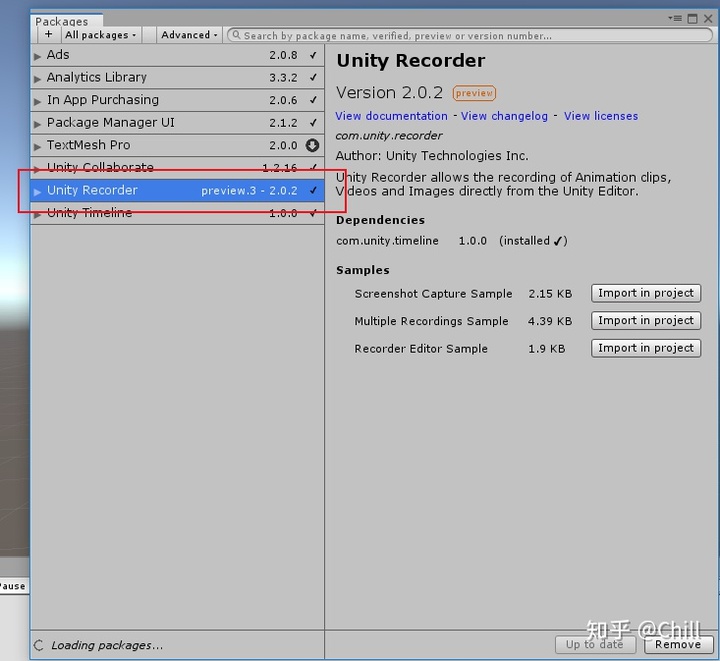Select the Package Manager UI package
The height and width of the screenshot is (661, 720).
tap(177, 123)
